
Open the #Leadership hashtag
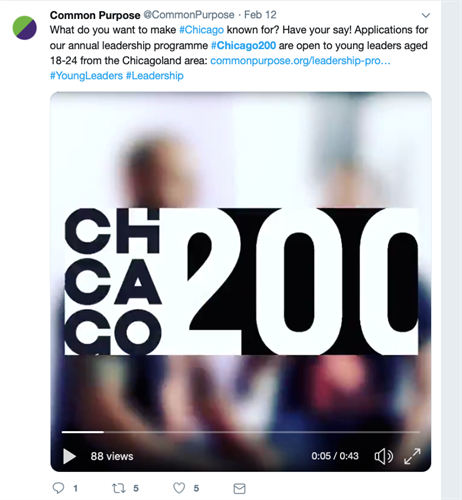155,76
